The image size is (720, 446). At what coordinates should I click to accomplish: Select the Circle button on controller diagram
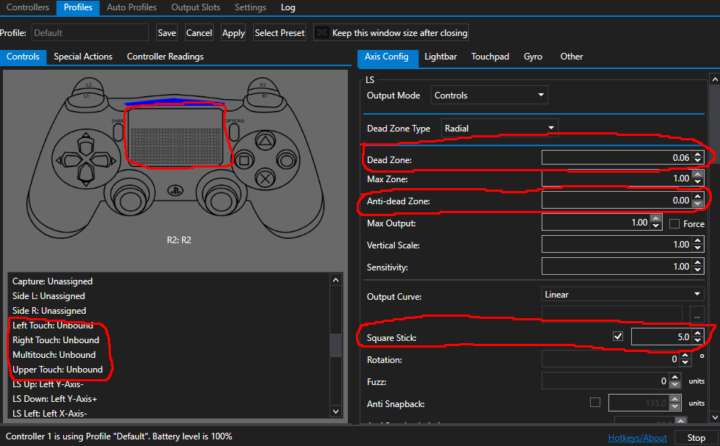coord(287,160)
